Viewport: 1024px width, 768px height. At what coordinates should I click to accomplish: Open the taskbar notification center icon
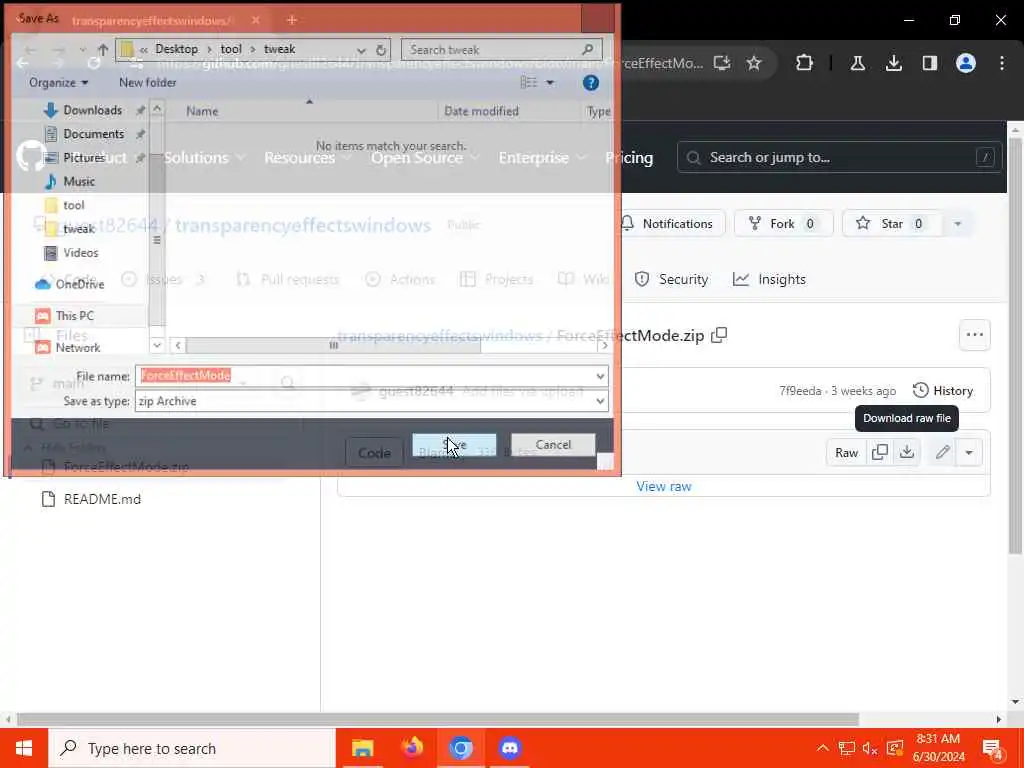tap(993, 749)
